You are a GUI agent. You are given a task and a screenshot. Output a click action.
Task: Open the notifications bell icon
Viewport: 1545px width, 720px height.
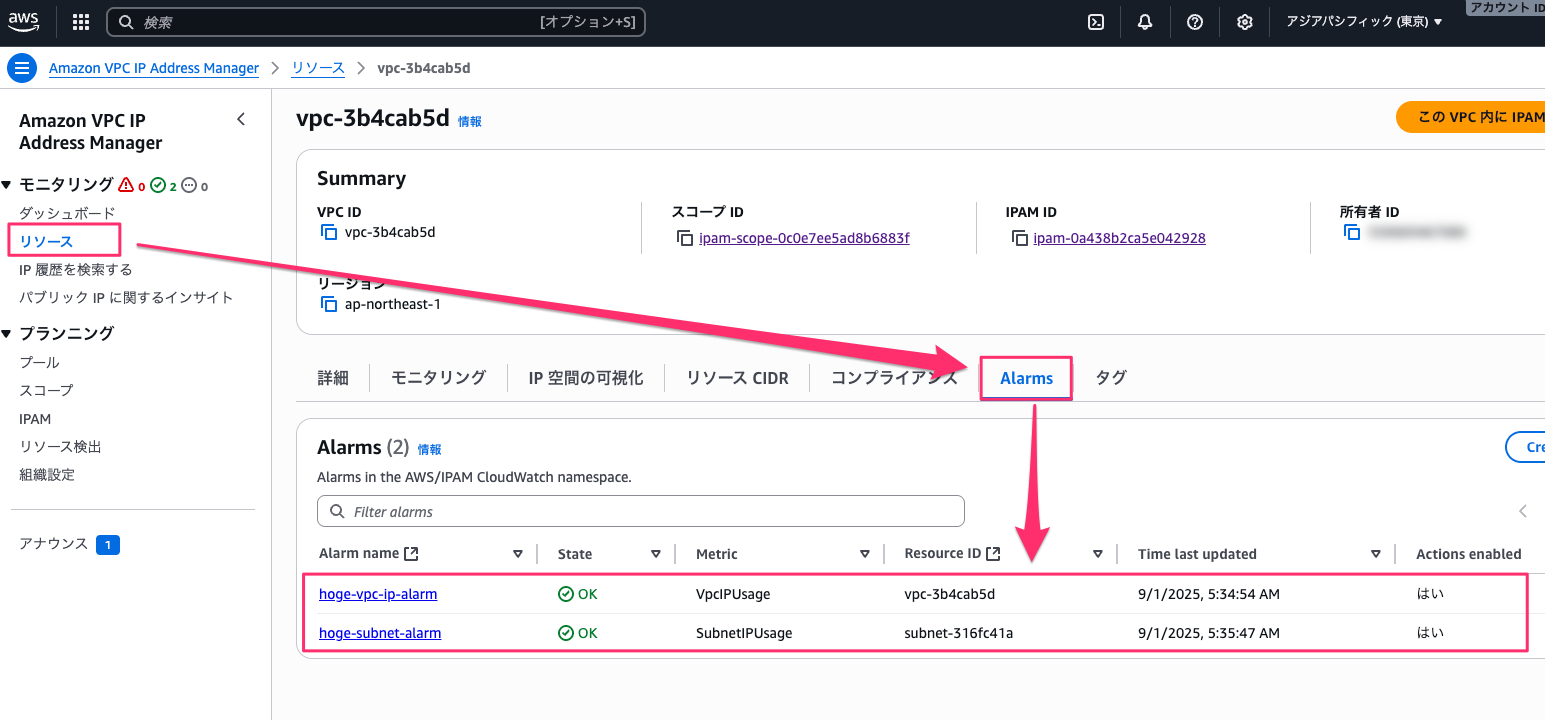[1145, 22]
